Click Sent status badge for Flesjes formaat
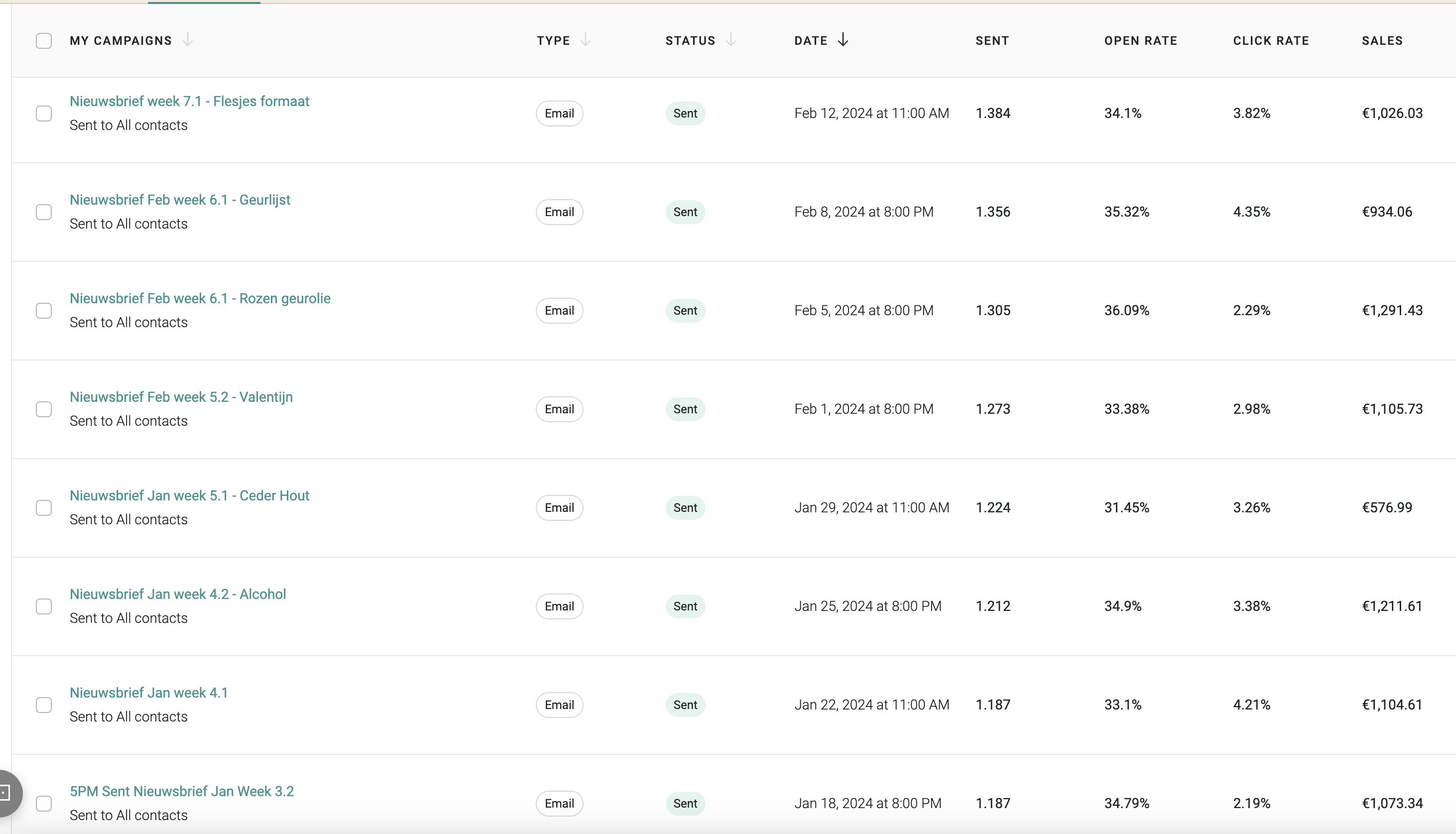This screenshot has height=834, width=1456. click(685, 114)
